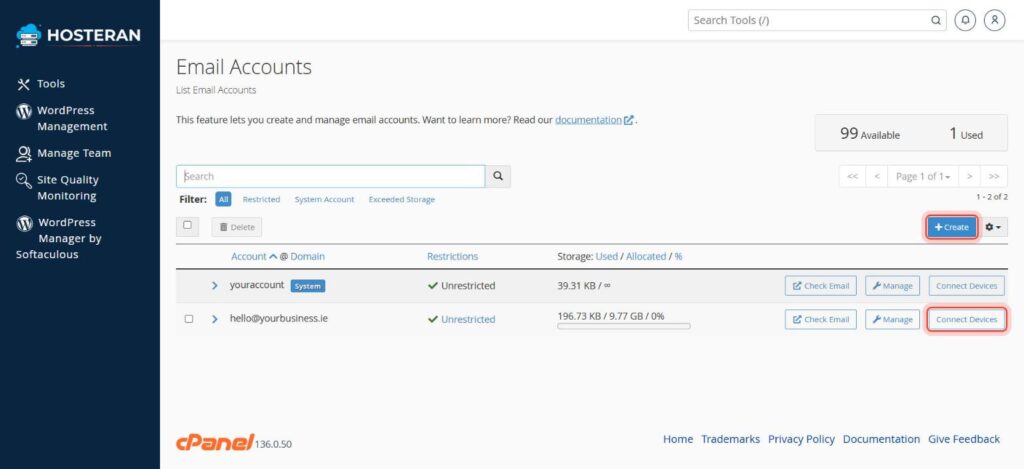
Task: Select the All filter
Action: tap(223, 199)
